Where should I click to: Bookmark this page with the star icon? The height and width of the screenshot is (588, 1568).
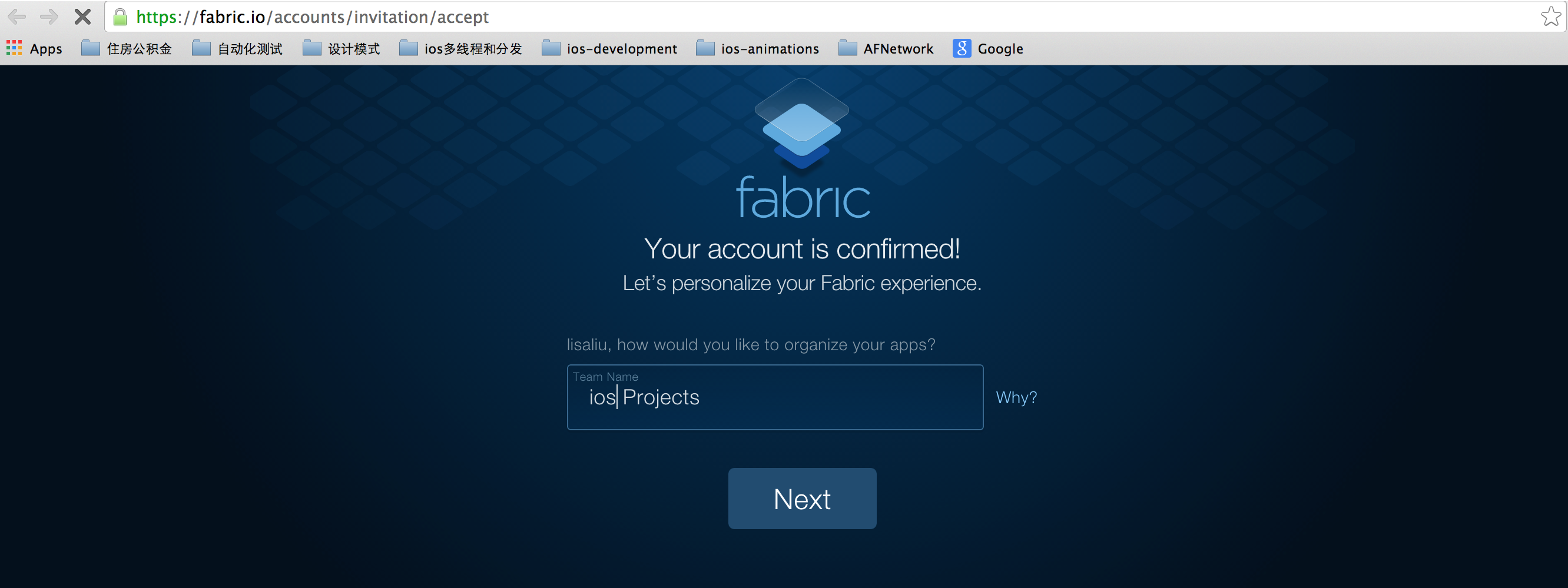(x=1550, y=16)
